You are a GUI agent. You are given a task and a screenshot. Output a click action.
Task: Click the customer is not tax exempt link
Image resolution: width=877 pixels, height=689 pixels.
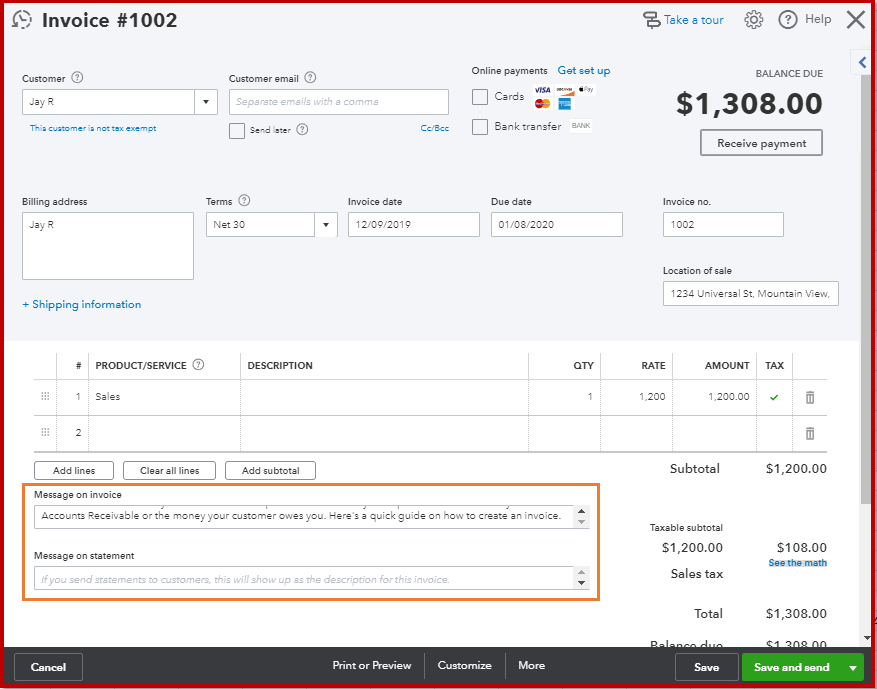tap(93, 128)
